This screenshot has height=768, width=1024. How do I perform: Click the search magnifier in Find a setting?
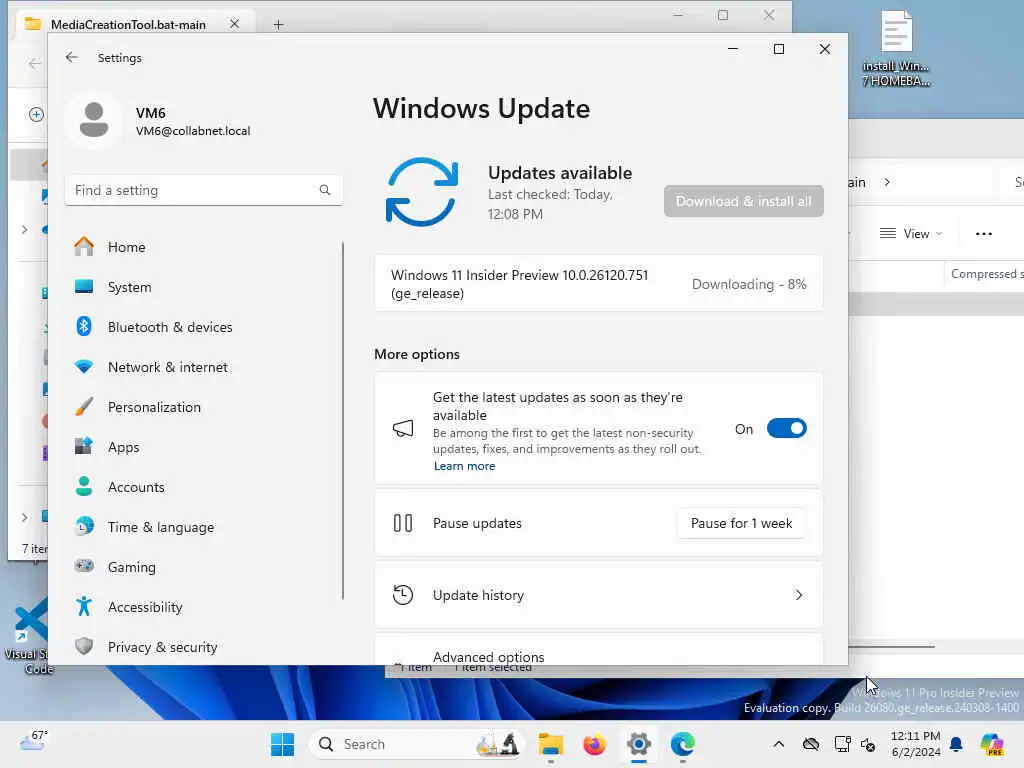(x=325, y=190)
